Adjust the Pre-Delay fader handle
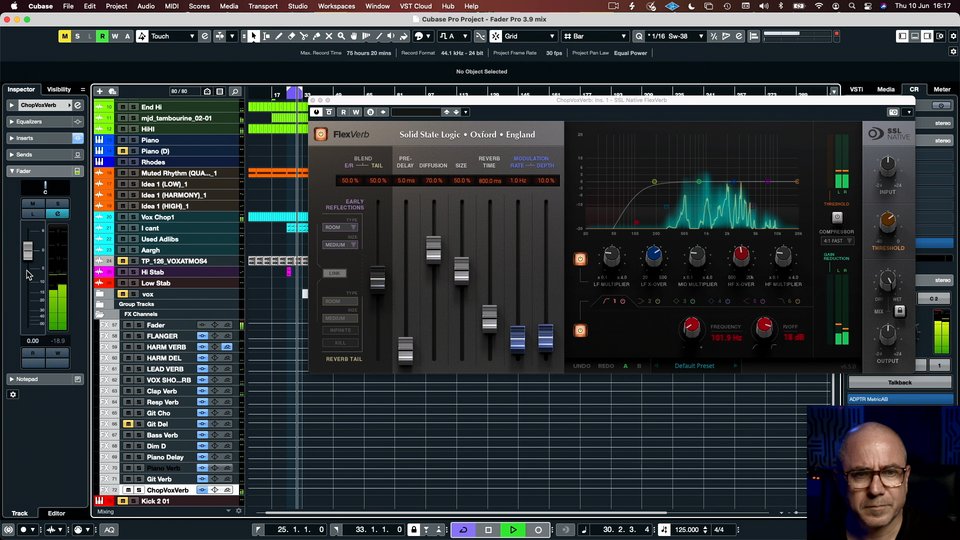 click(x=405, y=350)
